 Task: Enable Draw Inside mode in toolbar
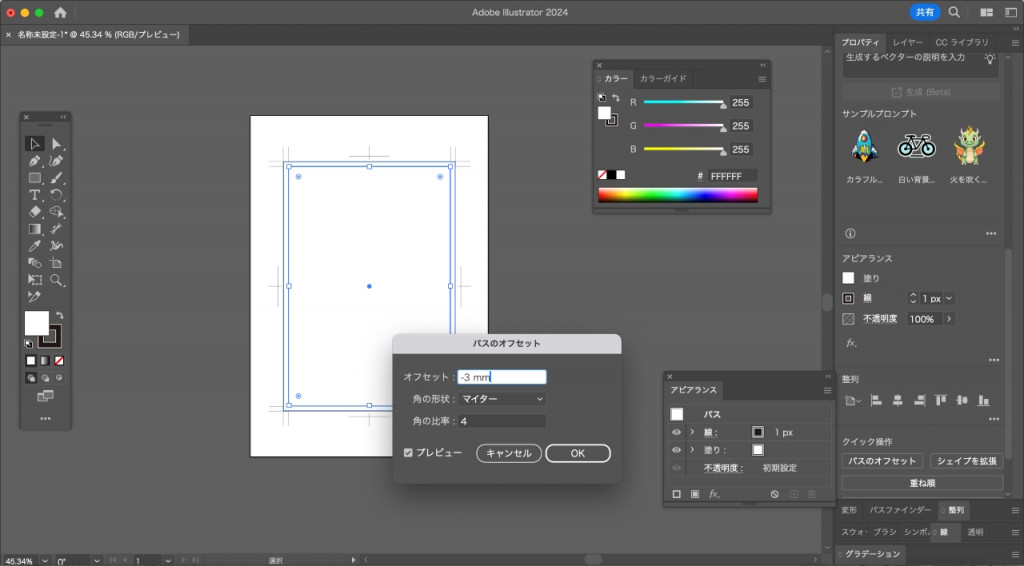click(x=59, y=378)
